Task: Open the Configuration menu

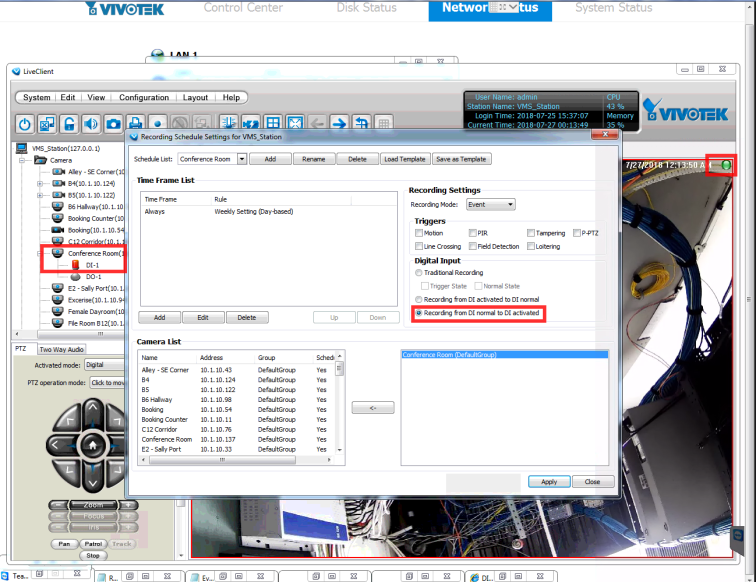Action: 144,98
